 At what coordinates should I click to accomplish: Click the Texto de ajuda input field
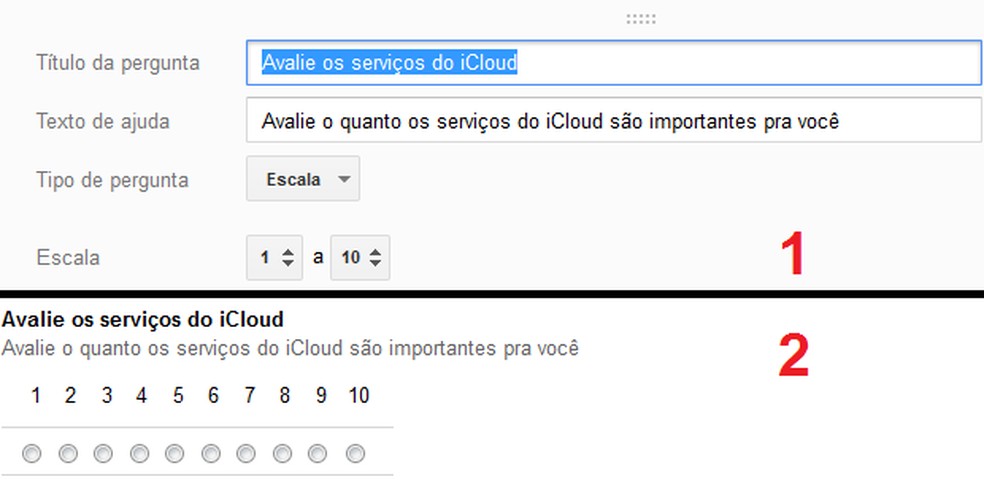coord(613,122)
